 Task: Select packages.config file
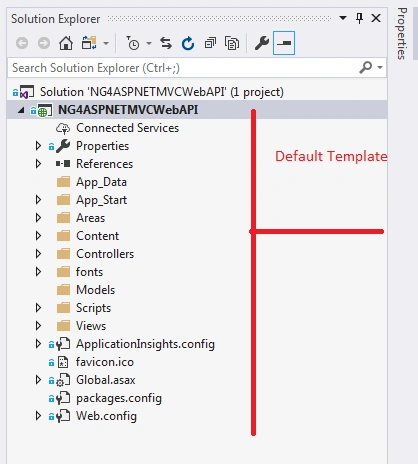pos(119,398)
